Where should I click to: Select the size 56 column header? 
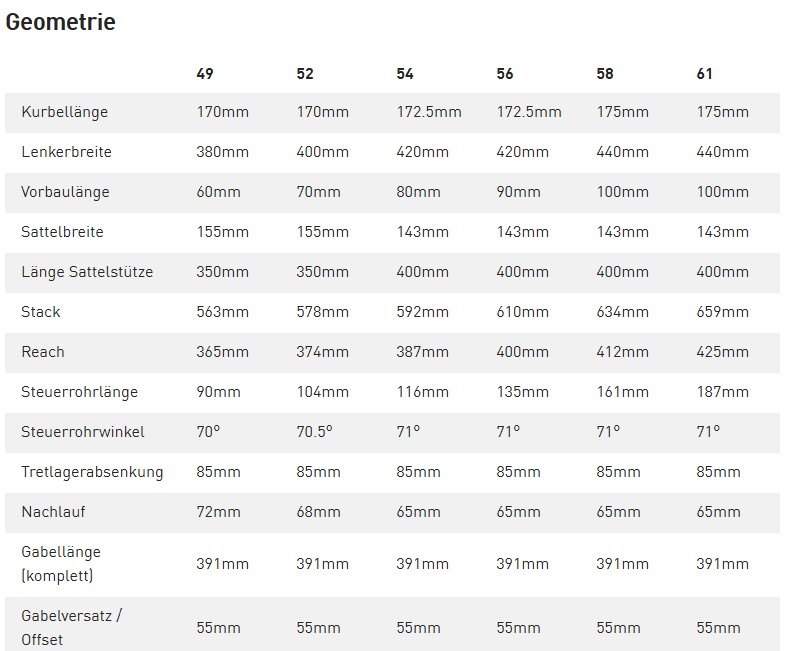(x=505, y=74)
